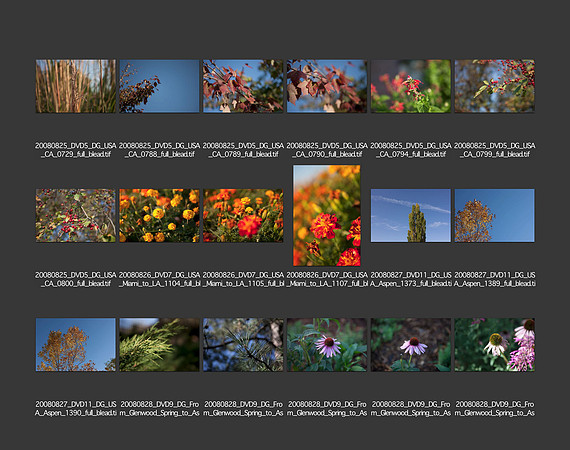
Task: Click the label '_Miami_to_LA_1105_full_bl'
Action: pos(243,284)
